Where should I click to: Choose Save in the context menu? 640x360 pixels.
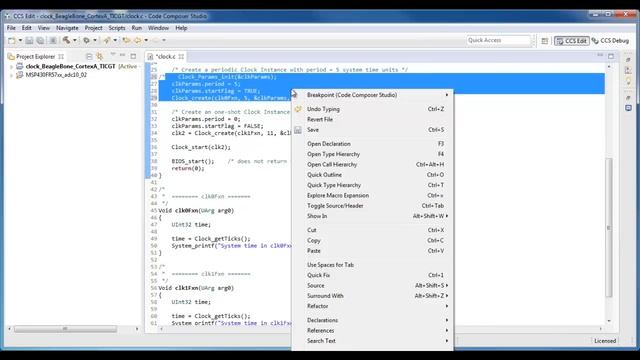[x=372, y=130]
